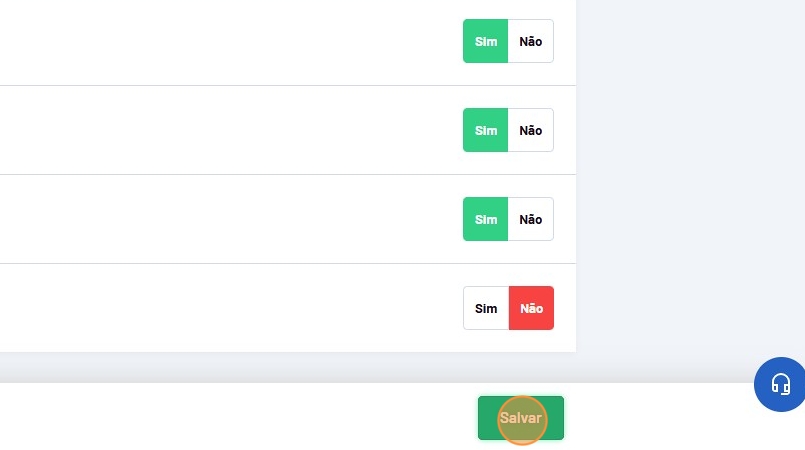Click Sim in the third row
This screenshot has width=805, height=450.
coord(486,219)
